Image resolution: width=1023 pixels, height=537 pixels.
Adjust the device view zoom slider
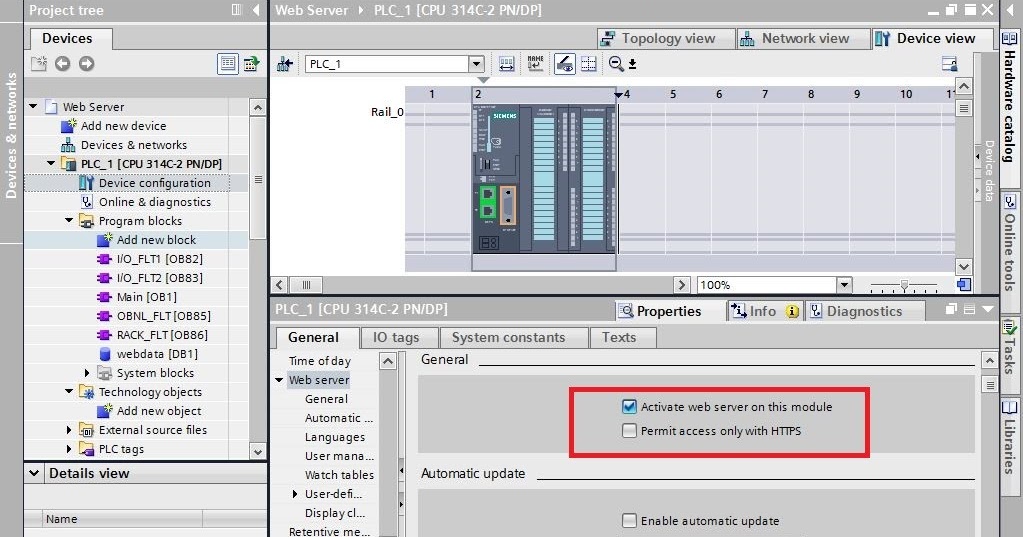(904, 285)
